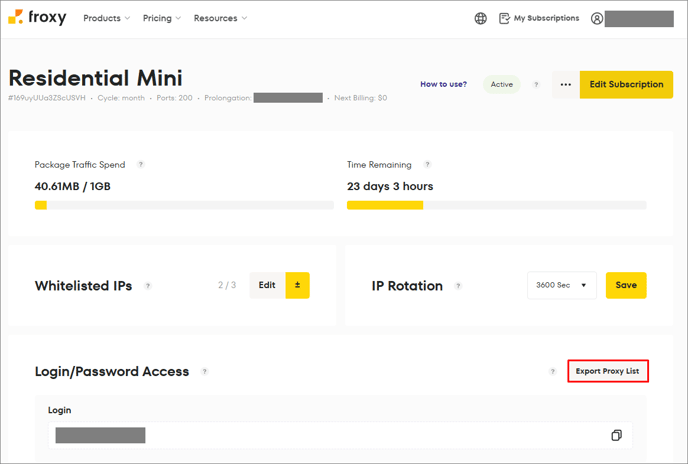This screenshot has height=464, width=688.
Task: Select the Ports: 200 text
Action: point(174,98)
